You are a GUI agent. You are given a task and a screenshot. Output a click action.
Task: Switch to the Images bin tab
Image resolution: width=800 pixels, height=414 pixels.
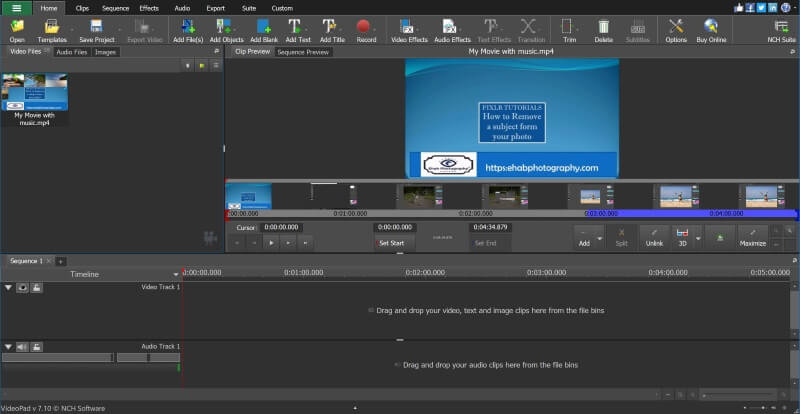(x=105, y=52)
